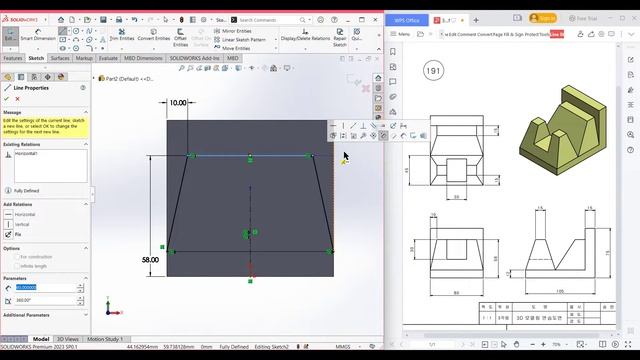Collapse the Parameters section
This screenshot has width=640, height=360.
[x=86, y=278]
